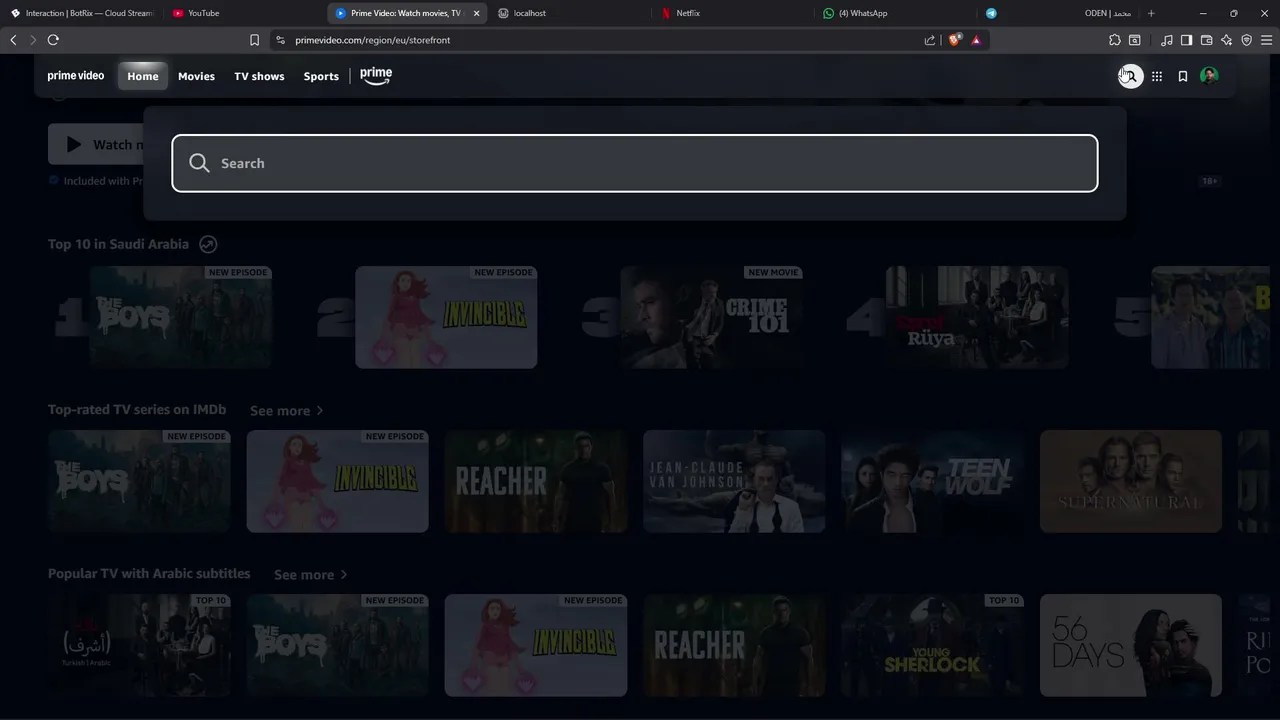Open the Watchlist bookmark icon in header
Screen dimensions: 1280x720
tap(1183, 76)
